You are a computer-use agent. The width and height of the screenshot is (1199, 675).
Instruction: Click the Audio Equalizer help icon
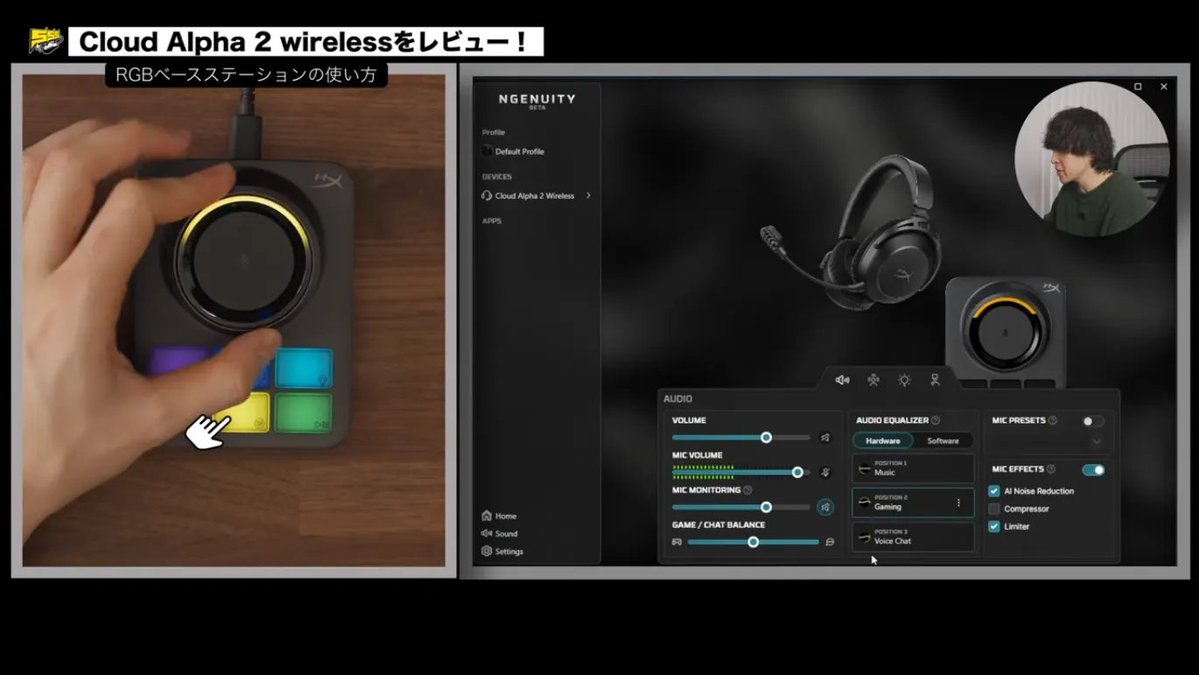click(x=936, y=420)
